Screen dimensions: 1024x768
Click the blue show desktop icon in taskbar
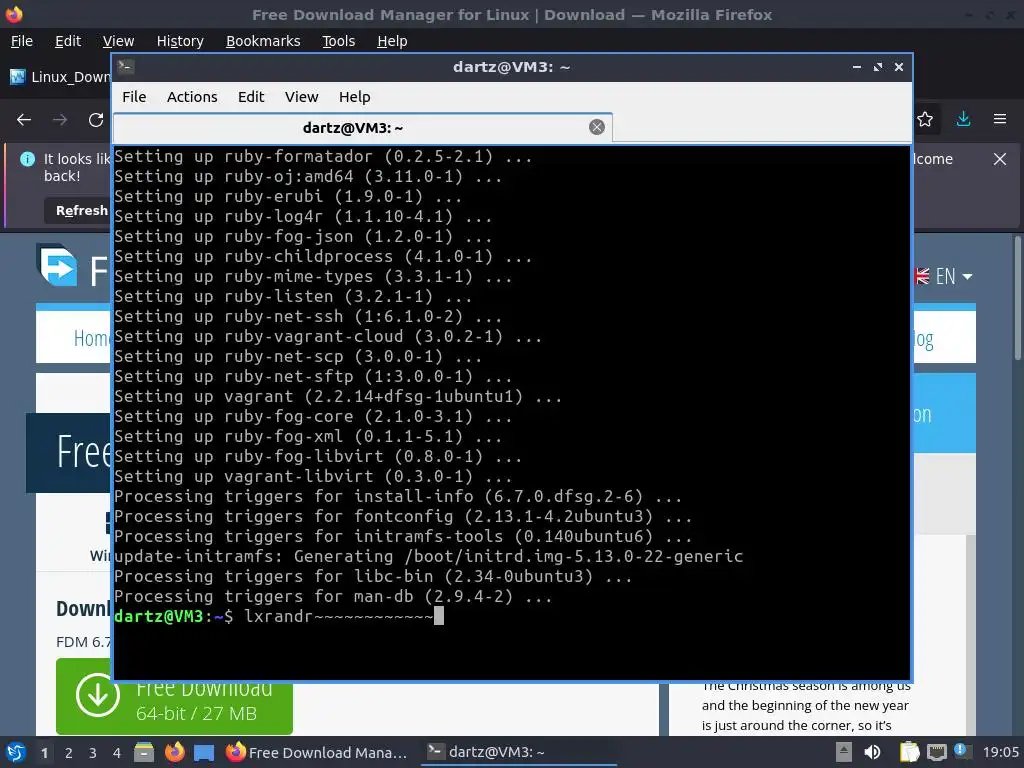[204, 752]
